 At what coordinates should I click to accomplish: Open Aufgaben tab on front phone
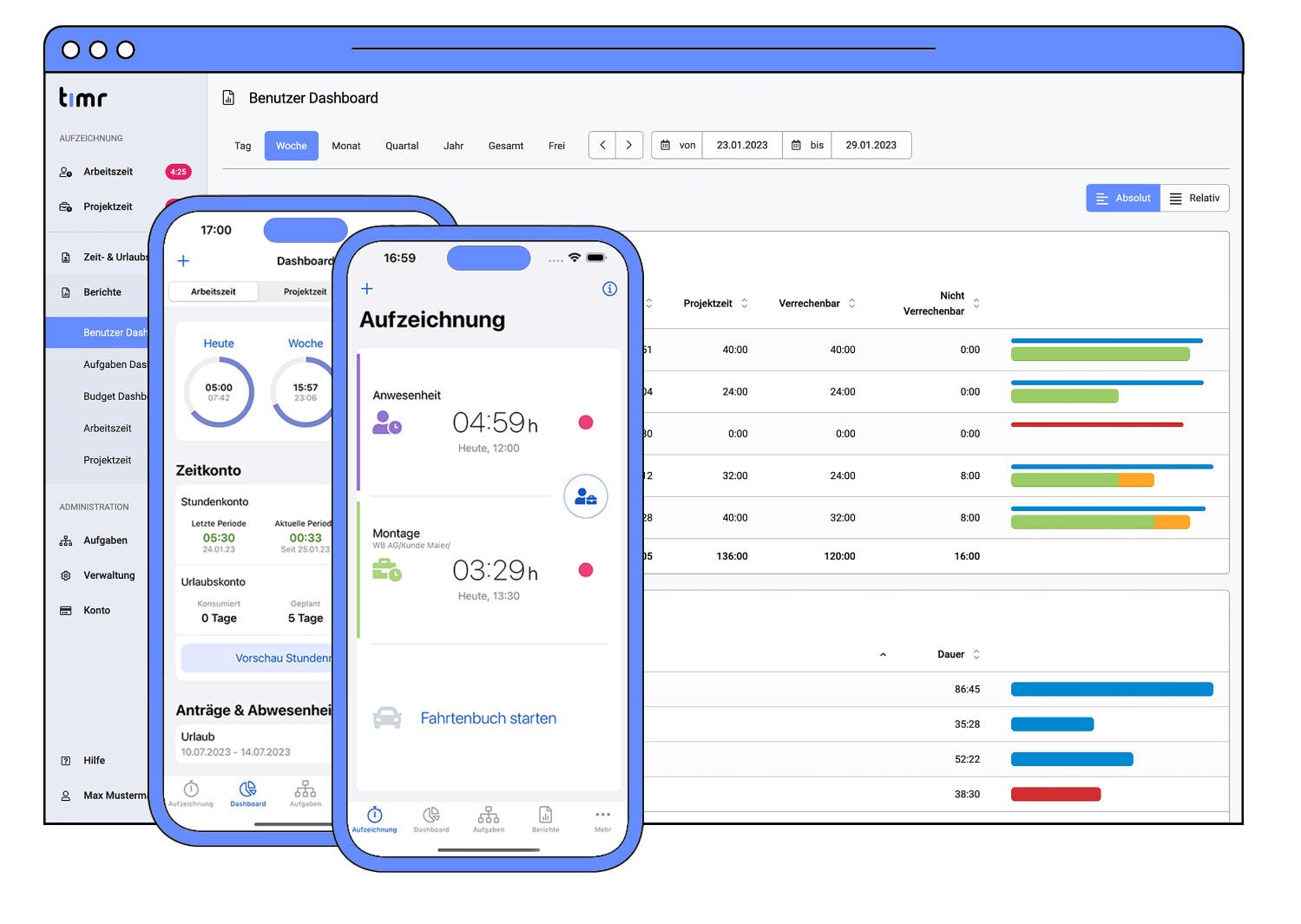pyautogui.click(x=489, y=820)
